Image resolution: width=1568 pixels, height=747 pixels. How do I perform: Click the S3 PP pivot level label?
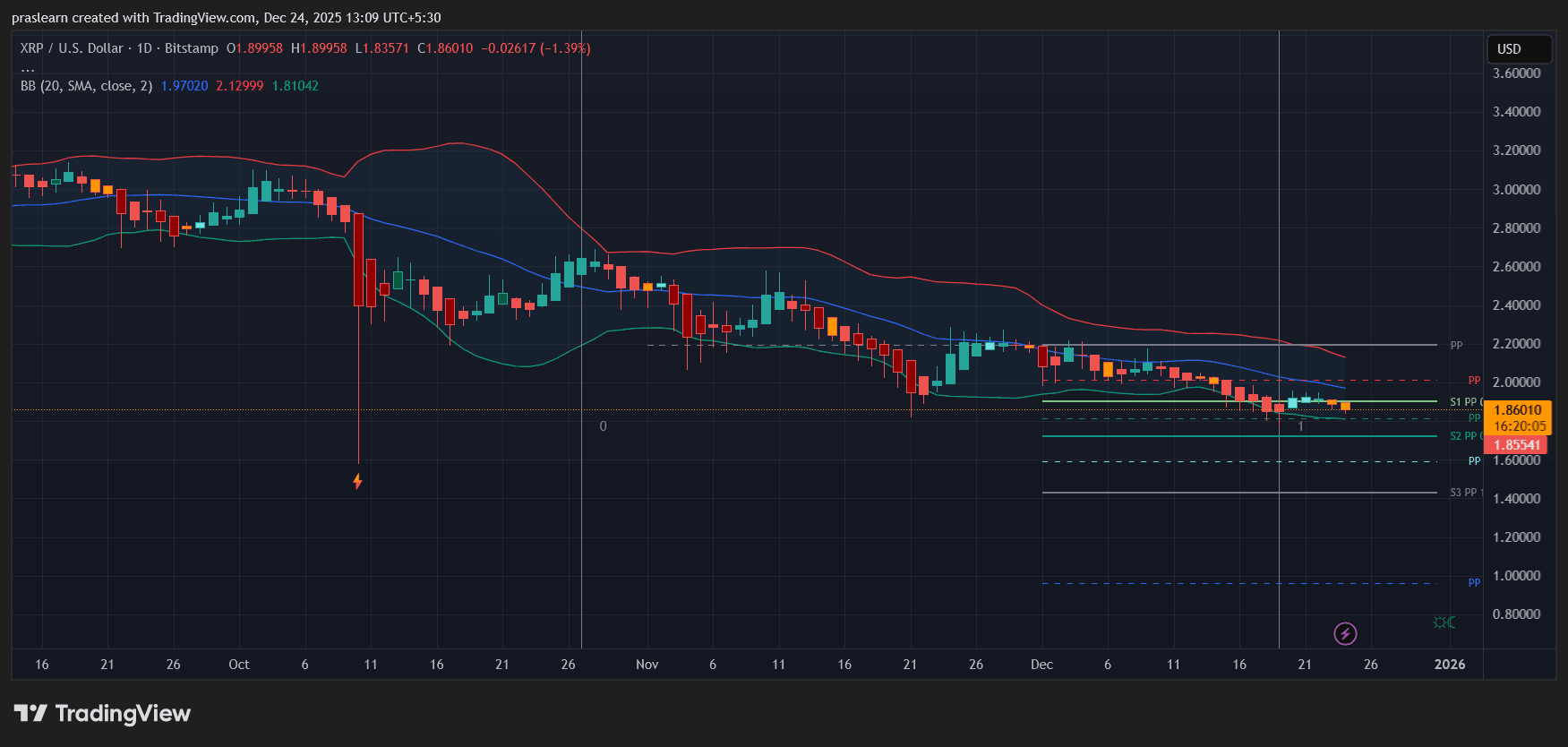pyautogui.click(x=1464, y=493)
